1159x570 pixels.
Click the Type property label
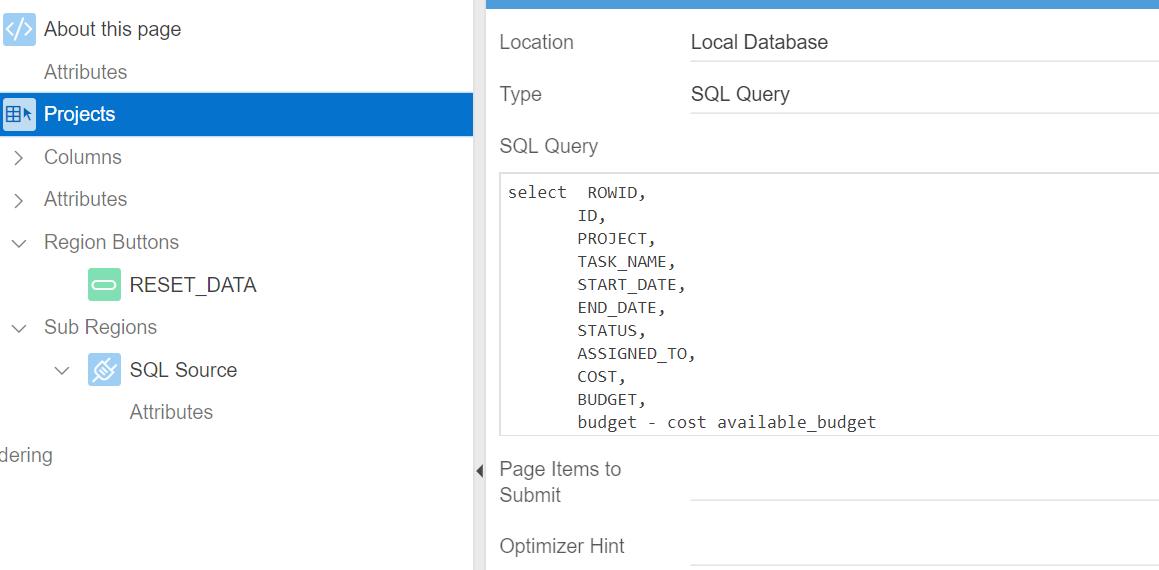tap(520, 95)
